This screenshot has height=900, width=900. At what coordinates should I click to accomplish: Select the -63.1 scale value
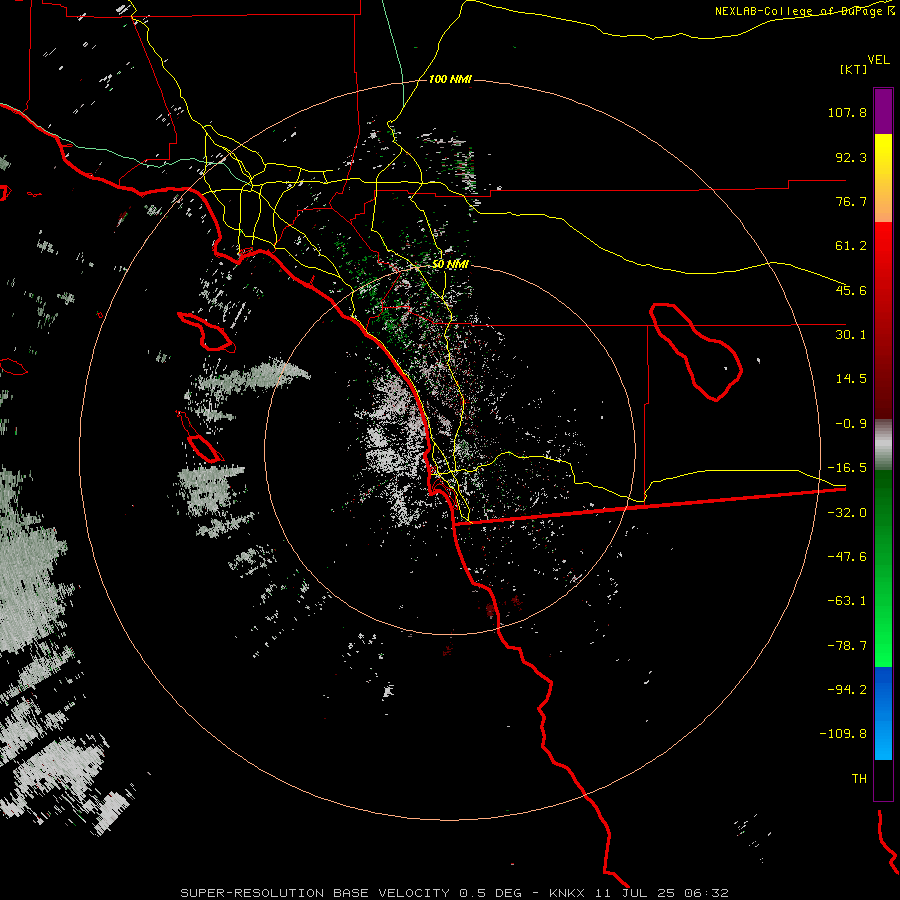coord(847,601)
